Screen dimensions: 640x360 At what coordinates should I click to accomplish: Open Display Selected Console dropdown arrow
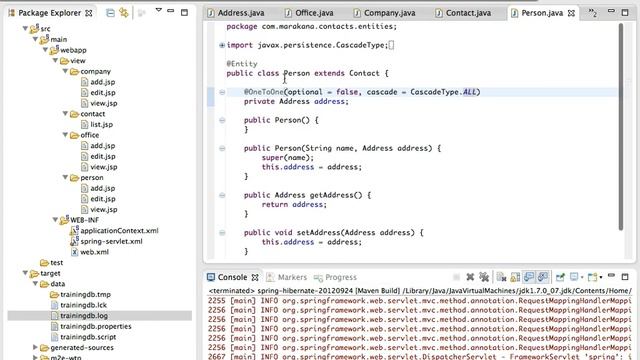point(582,278)
